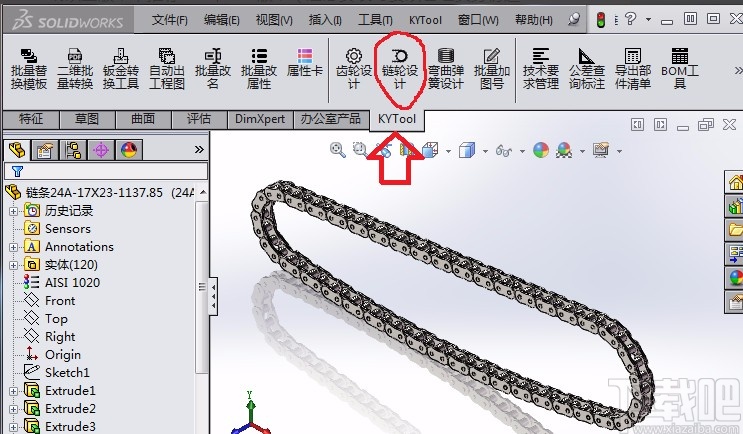Switch to the 草图 command tab
Viewport: 743px width, 434px height.
87,119
